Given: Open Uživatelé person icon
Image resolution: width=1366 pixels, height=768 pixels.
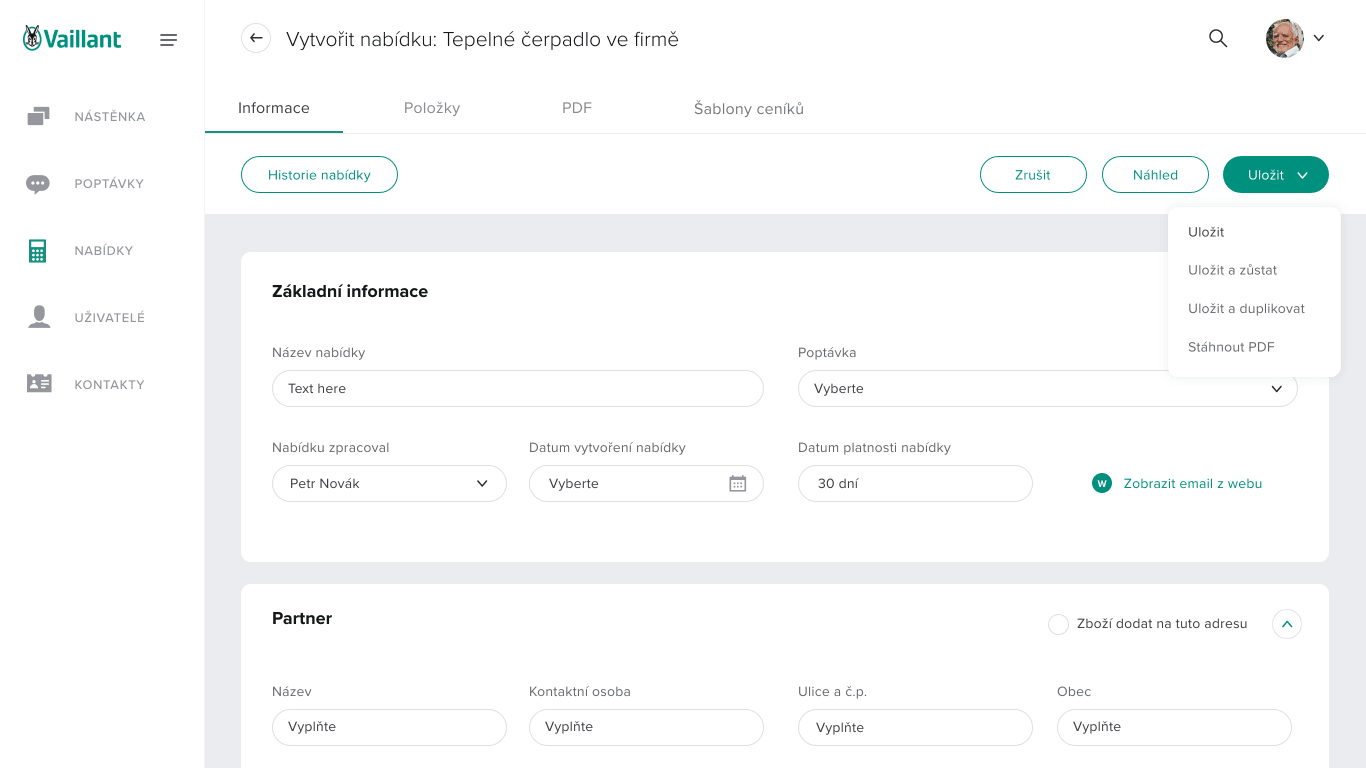Looking at the screenshot, I should coord(39,317).
